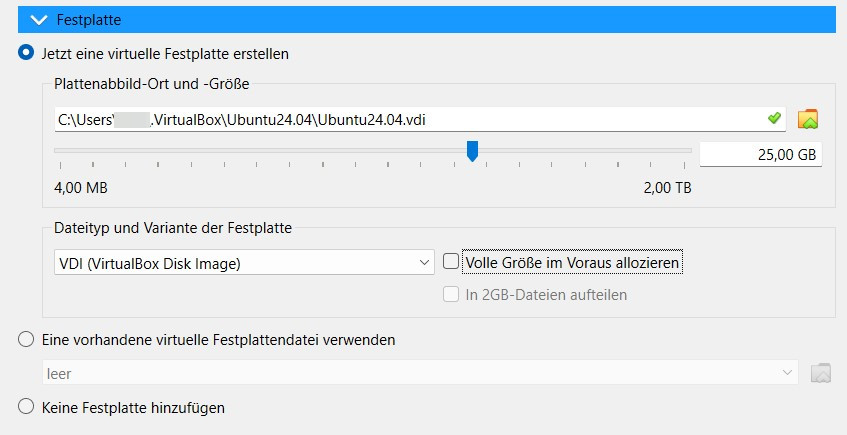Screen dimensions: 847x435
Task: Open the leer existing disk dropdown
Action: 420,373
